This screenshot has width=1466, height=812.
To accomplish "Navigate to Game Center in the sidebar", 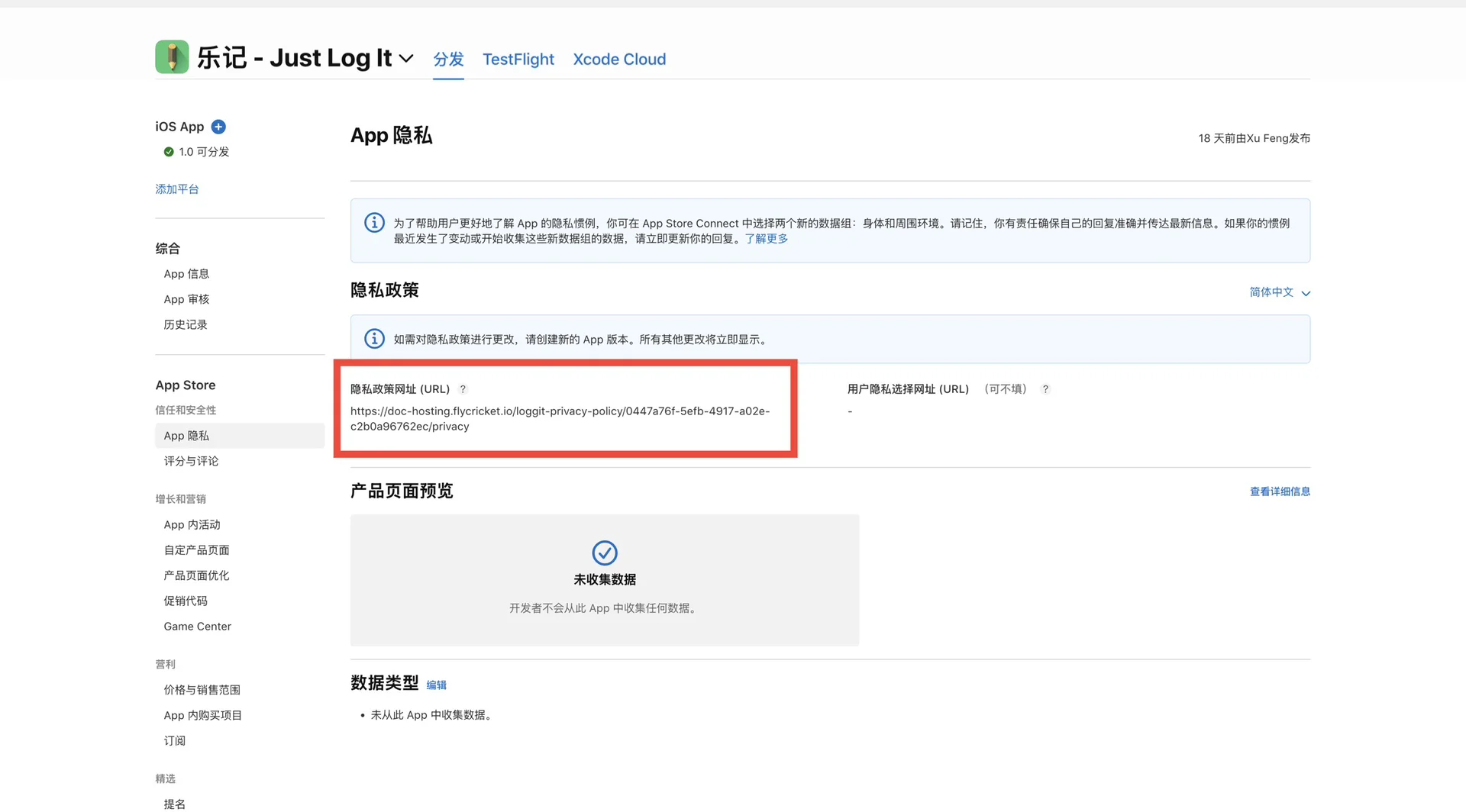I will pos(197,626).
